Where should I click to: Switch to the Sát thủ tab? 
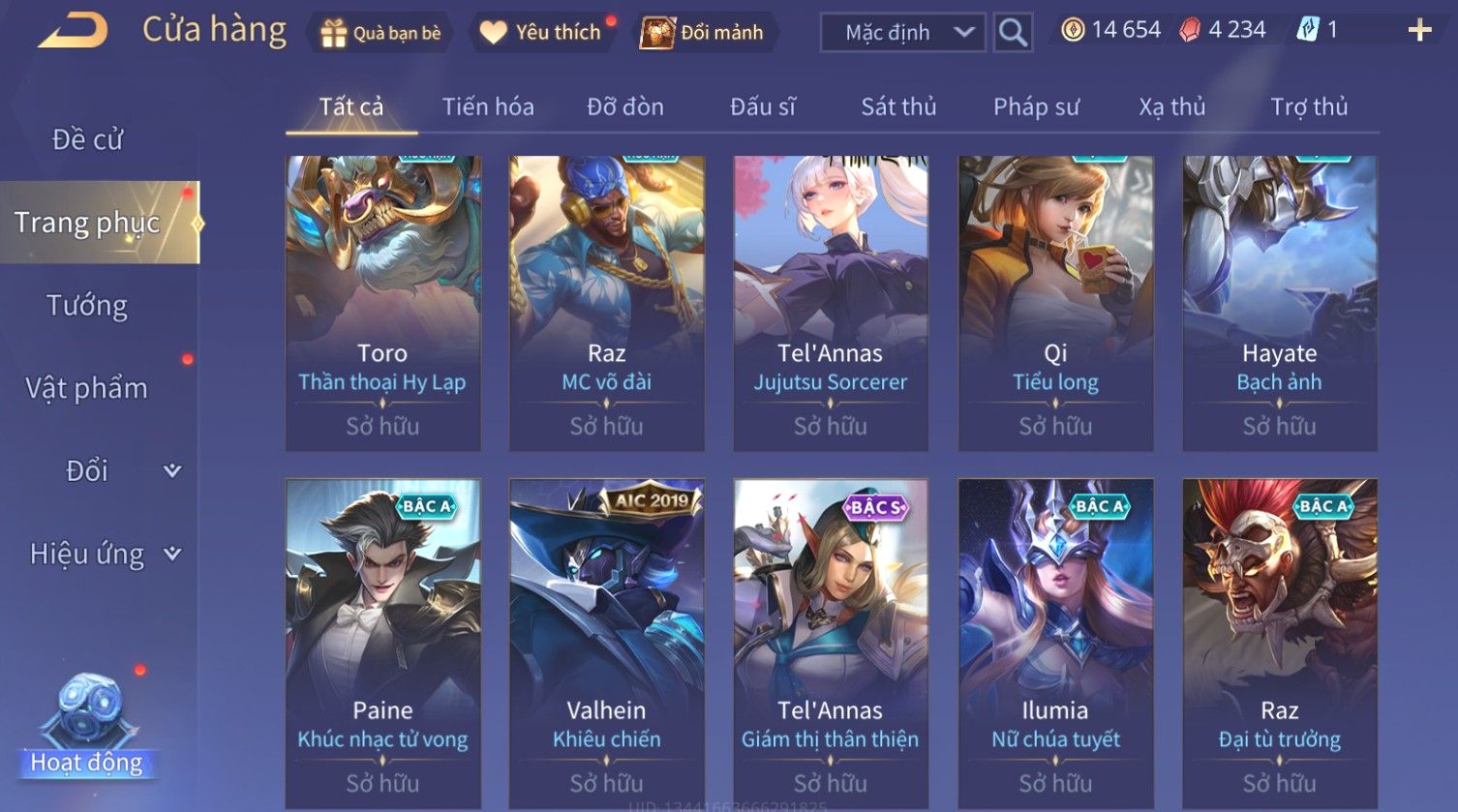pyautogui.click(x=898, y=106)
